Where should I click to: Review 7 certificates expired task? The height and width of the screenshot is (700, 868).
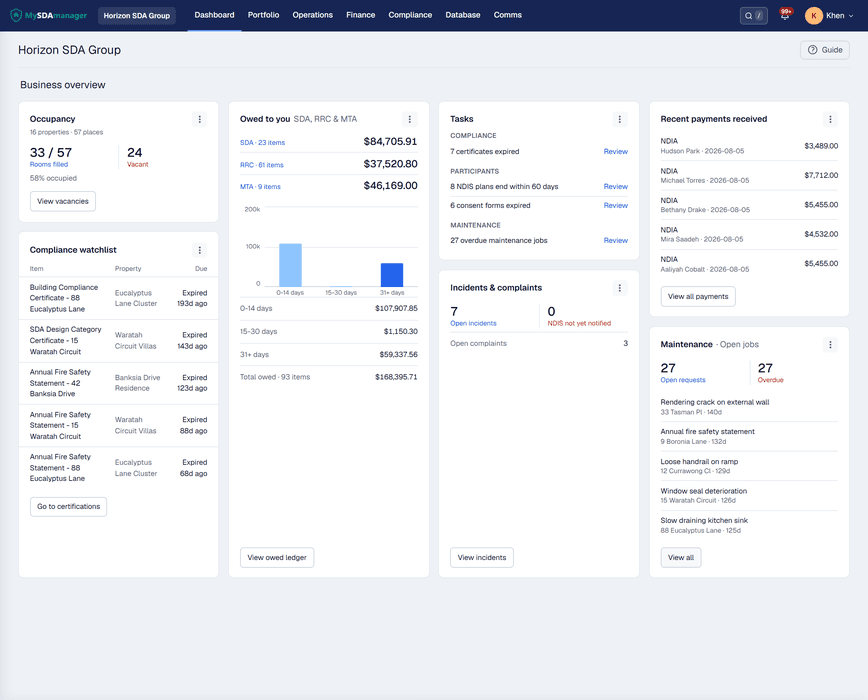[616, 152]
